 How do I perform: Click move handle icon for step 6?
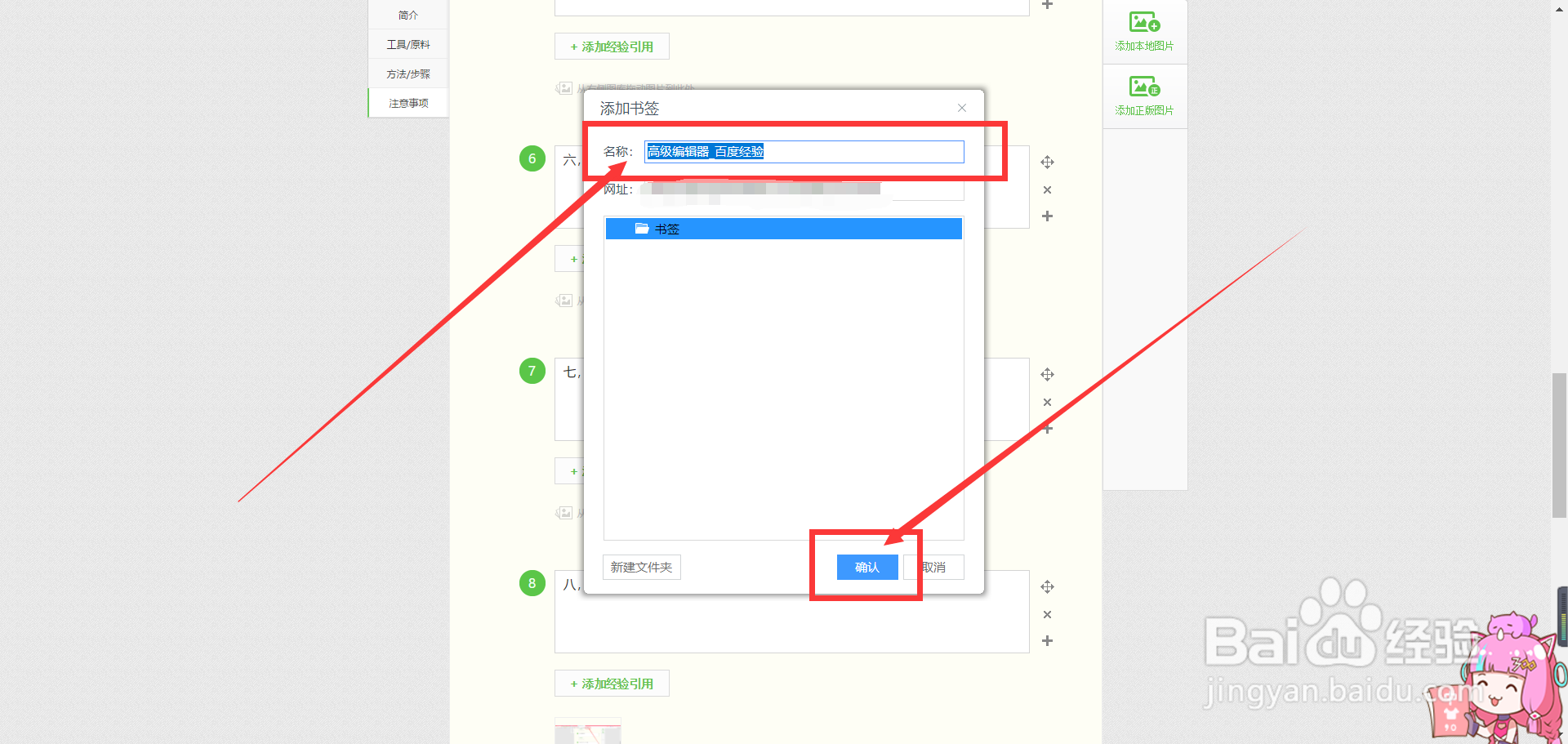pos(1048,163)
